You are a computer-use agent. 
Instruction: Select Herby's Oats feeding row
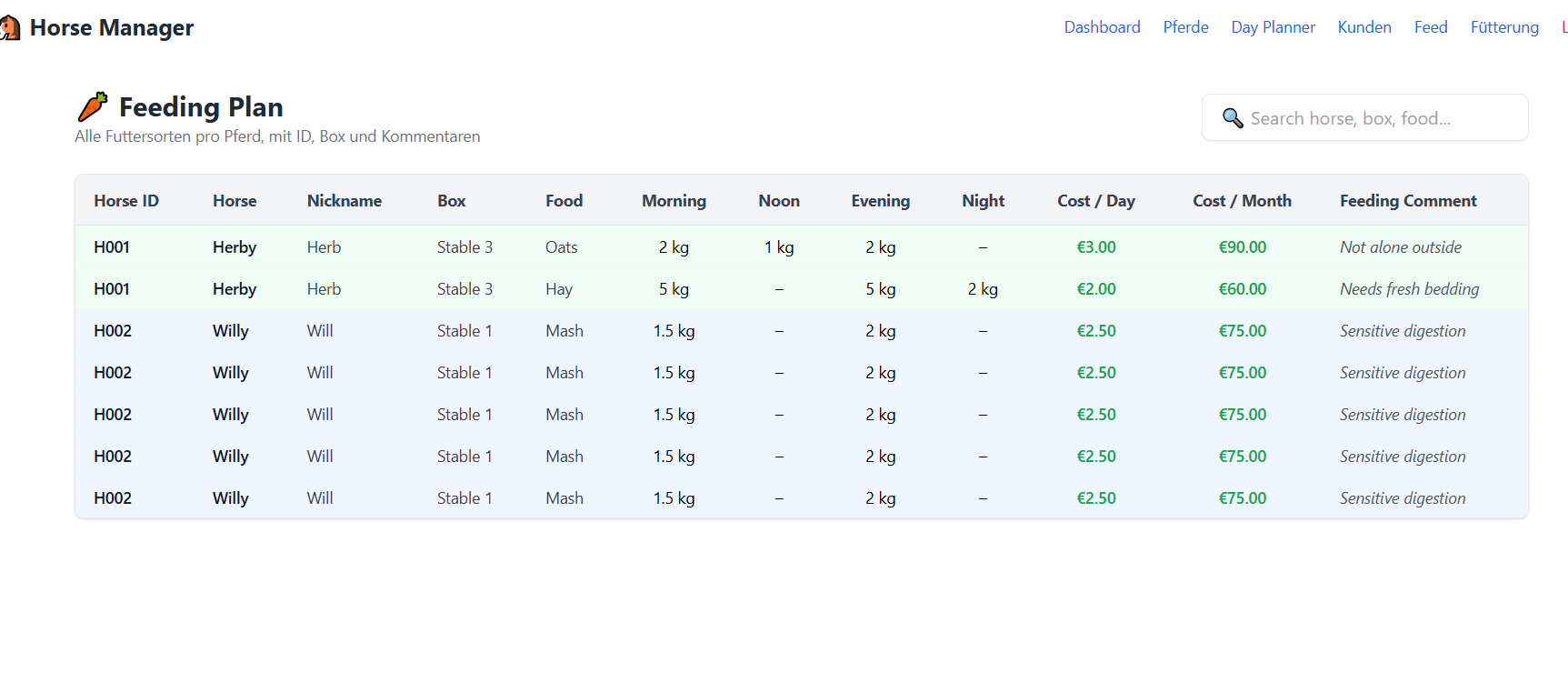[x=561, y=247]
